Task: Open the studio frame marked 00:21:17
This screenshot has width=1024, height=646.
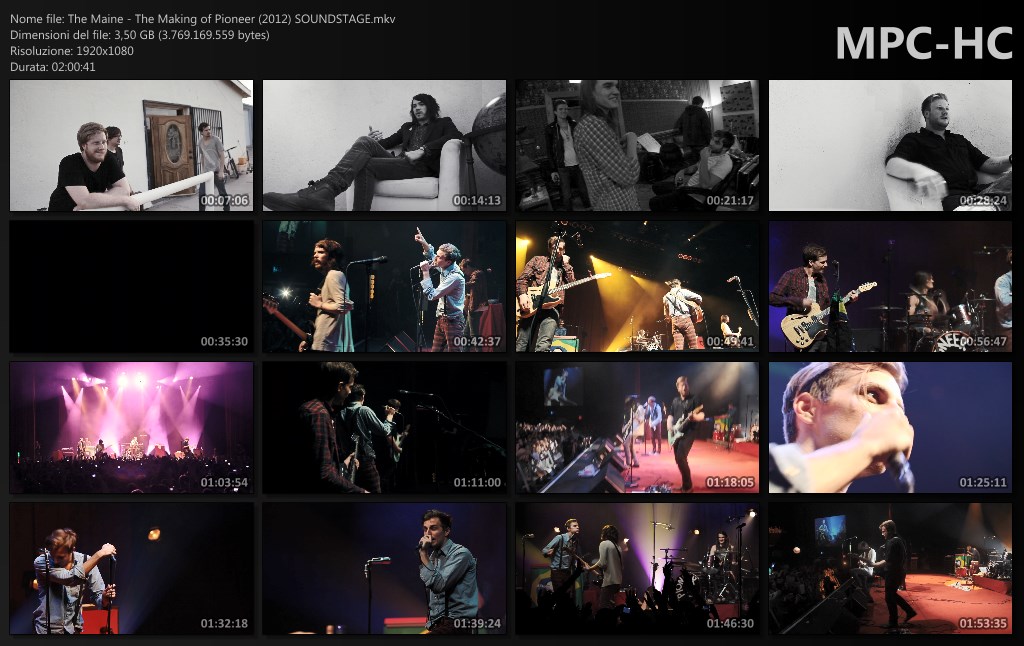Action: [x=637, y=146]
